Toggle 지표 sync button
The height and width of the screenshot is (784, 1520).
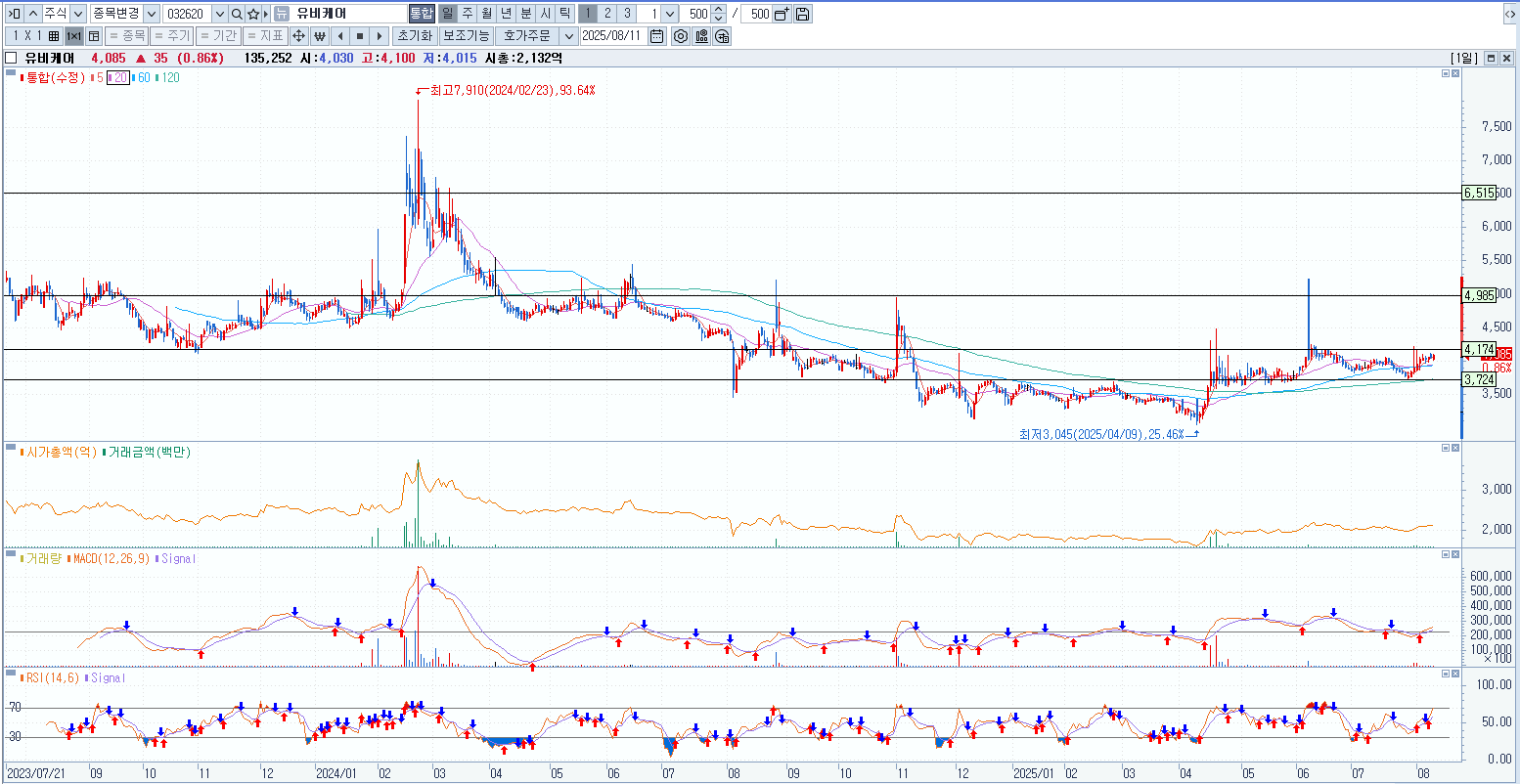pos(264,36)
